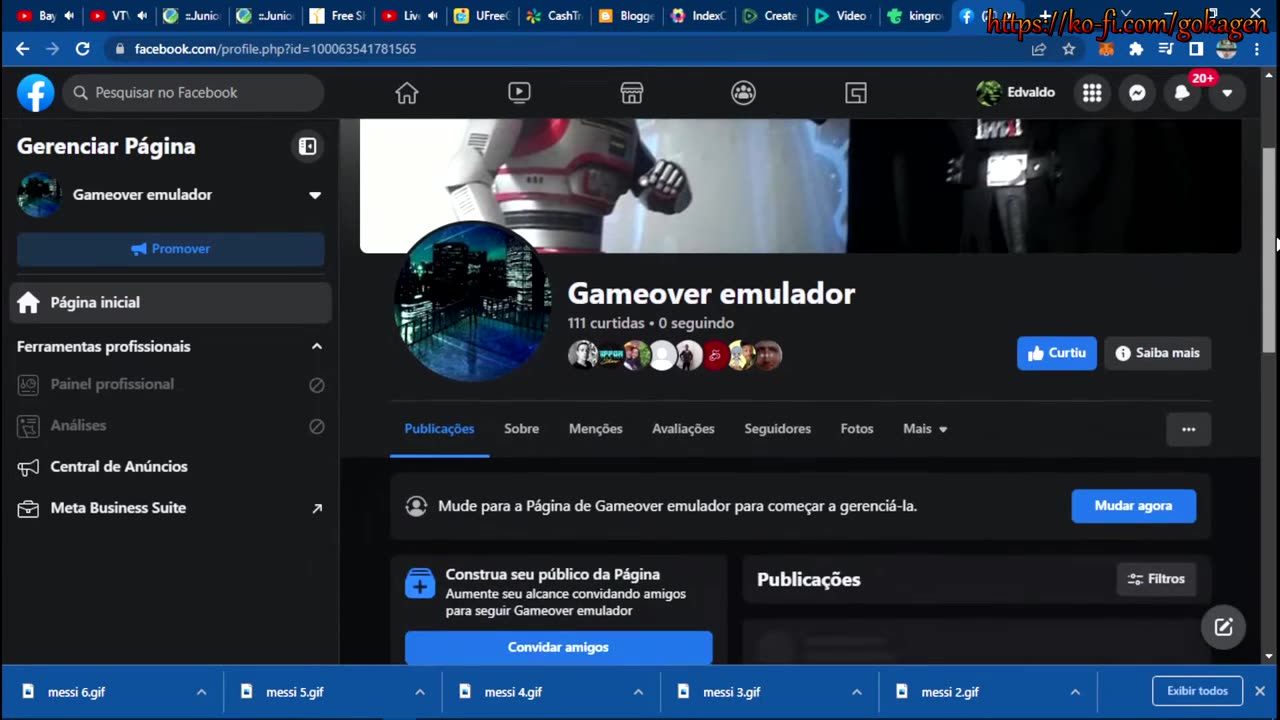Switch to the IndexC browser tab

[698, 16]
